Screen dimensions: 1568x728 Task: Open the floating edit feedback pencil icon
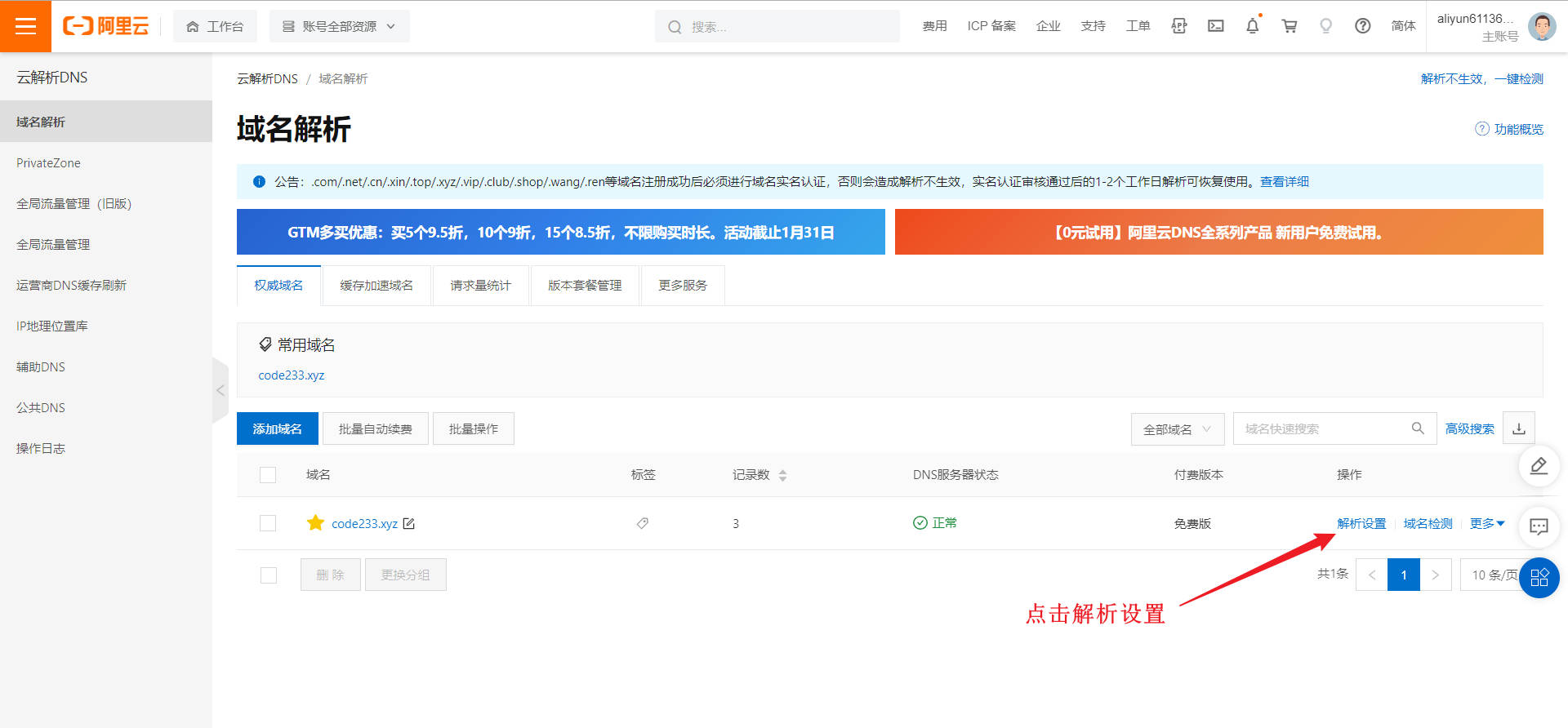[x=1539, y=466]
